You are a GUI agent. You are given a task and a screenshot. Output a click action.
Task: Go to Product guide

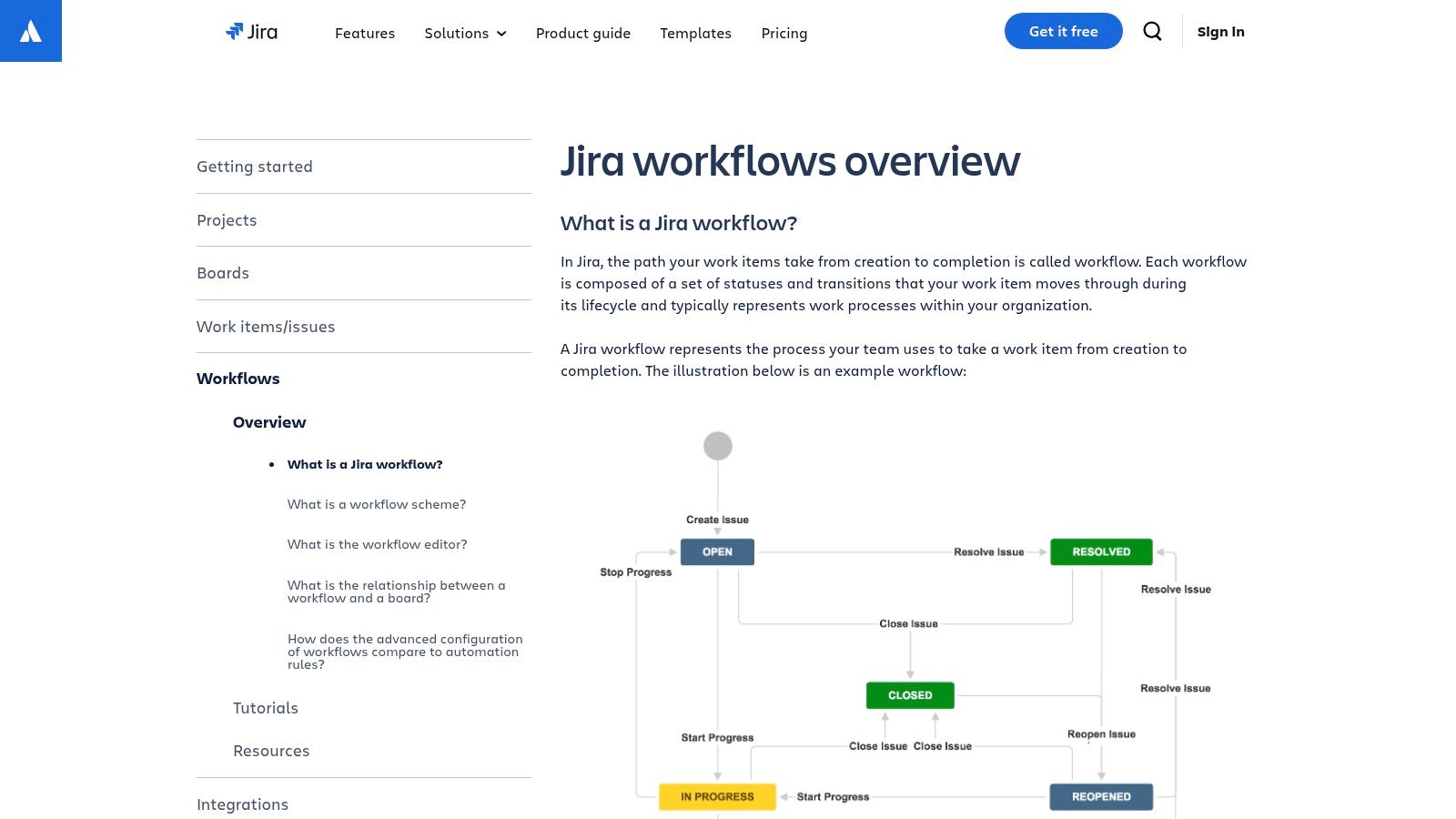583,33
